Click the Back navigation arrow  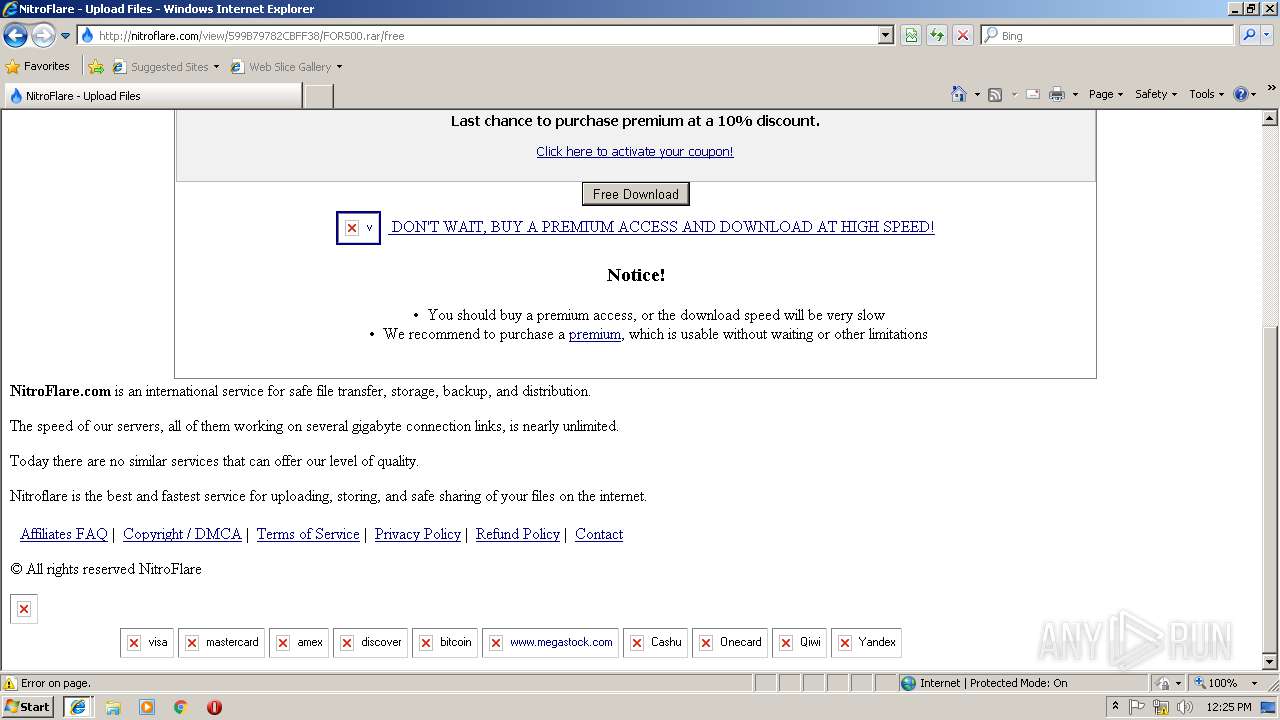click(x=16, y=35)
